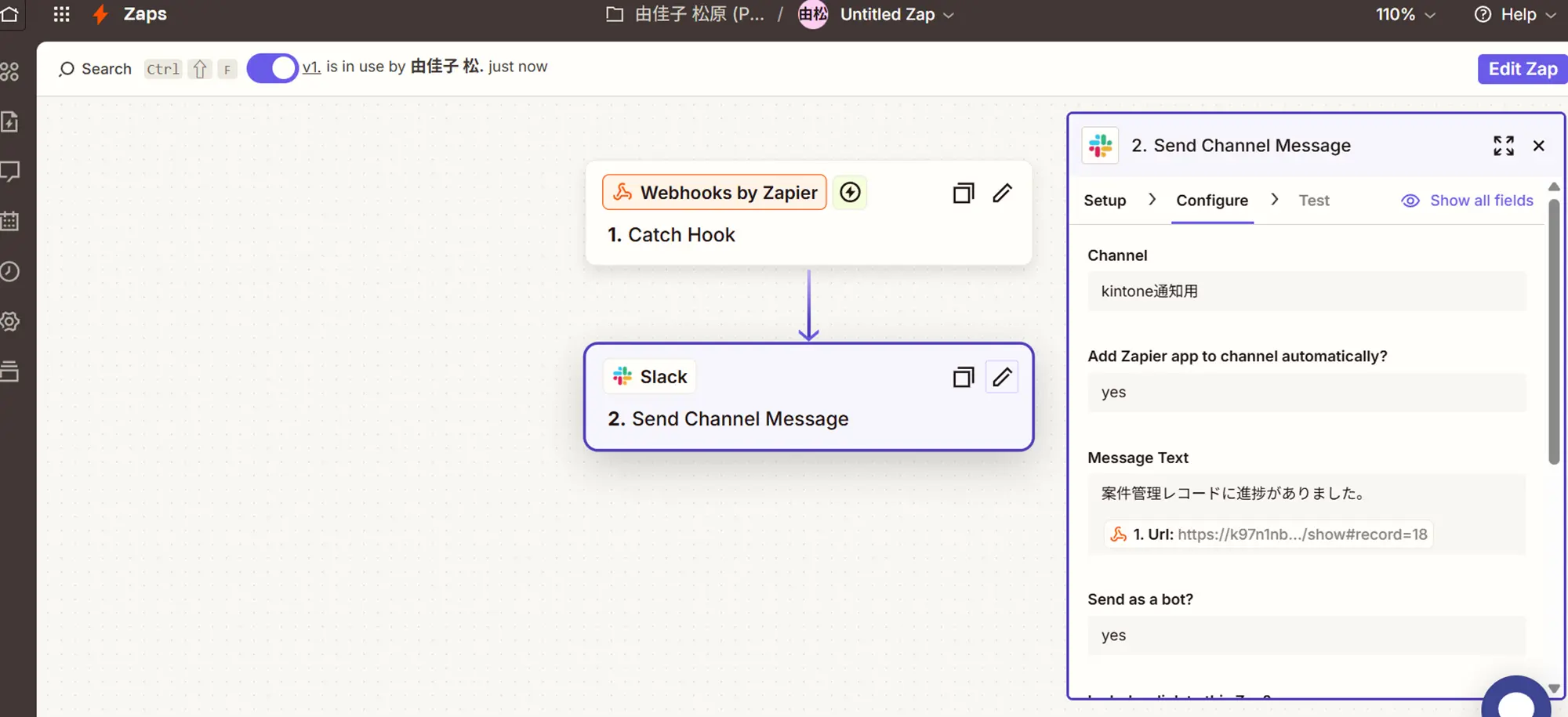Click the Zapier home icon
The image size is (1568, 717).
click(x=9, y=14)
